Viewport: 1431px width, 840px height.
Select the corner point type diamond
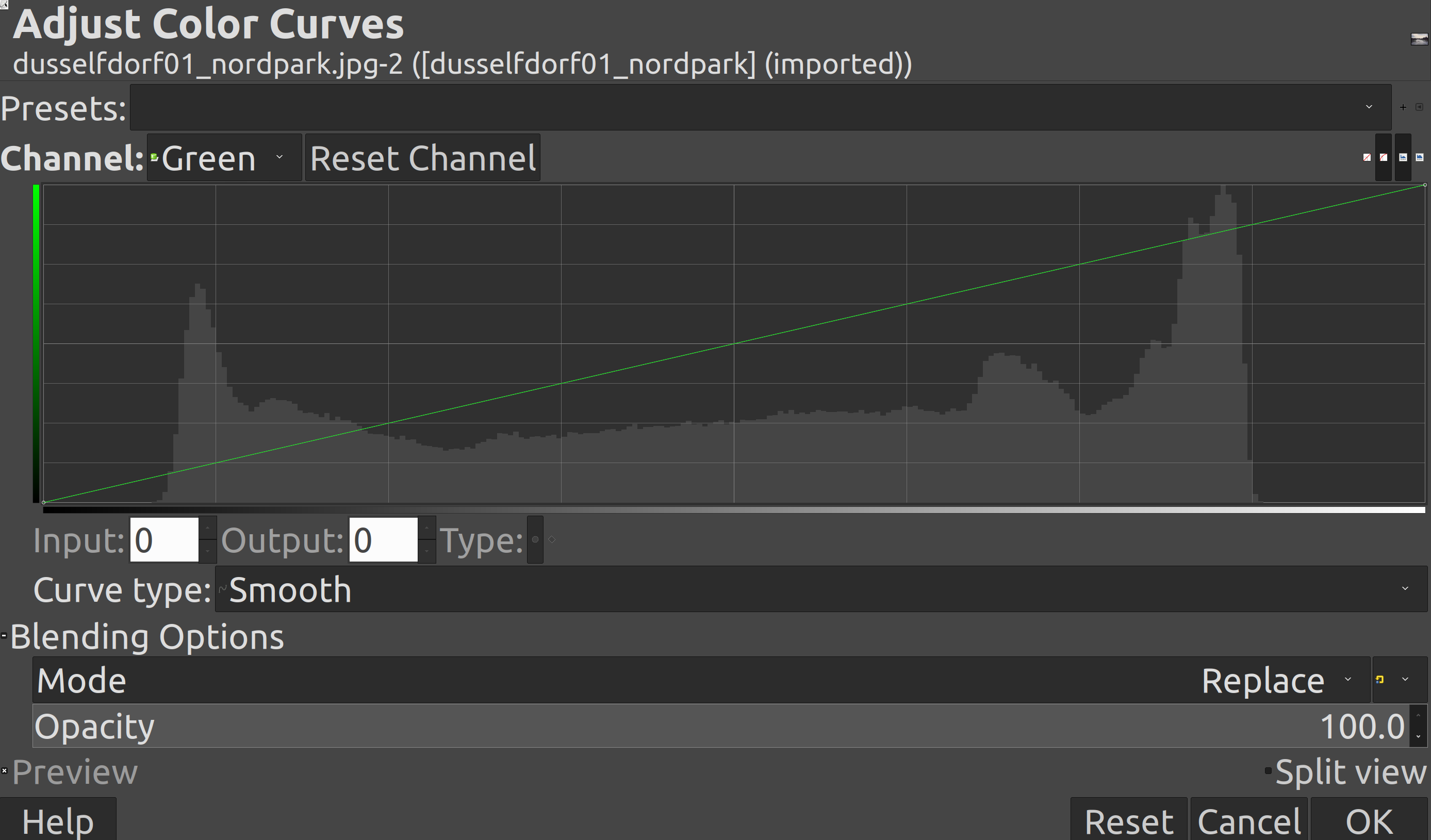pos(551,539)
